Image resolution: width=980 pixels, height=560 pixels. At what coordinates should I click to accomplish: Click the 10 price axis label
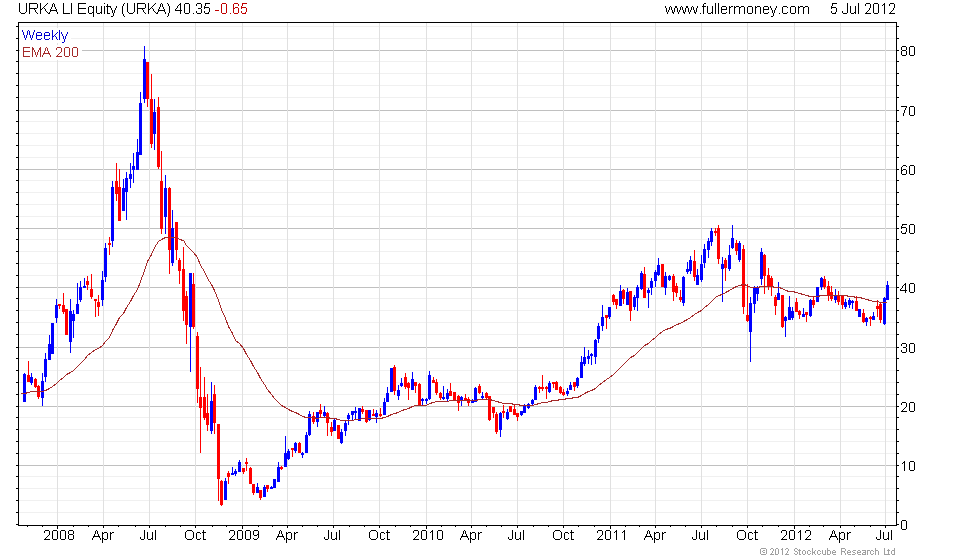(x=908, y=466)
